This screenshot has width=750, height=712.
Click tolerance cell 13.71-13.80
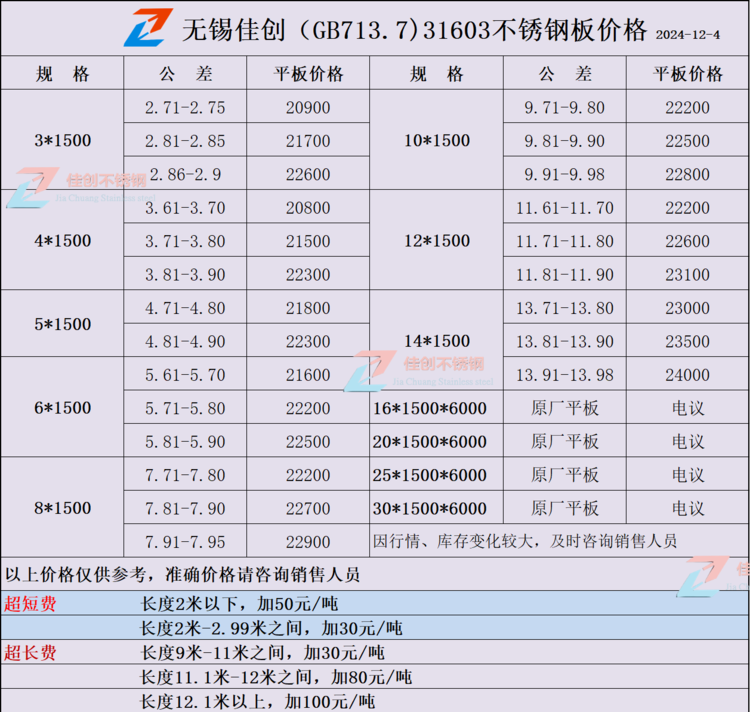pos(564,307)
